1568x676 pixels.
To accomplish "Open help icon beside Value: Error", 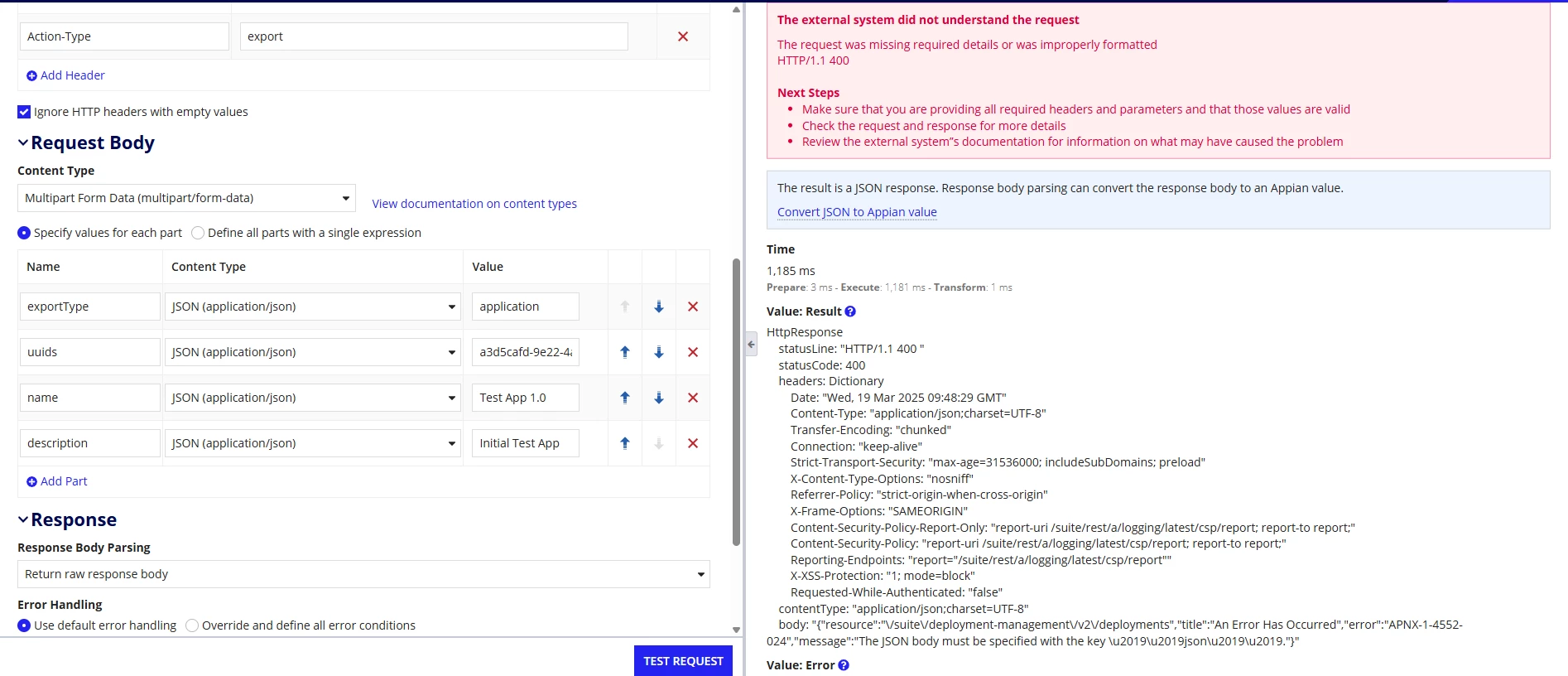I will point(844,665).
